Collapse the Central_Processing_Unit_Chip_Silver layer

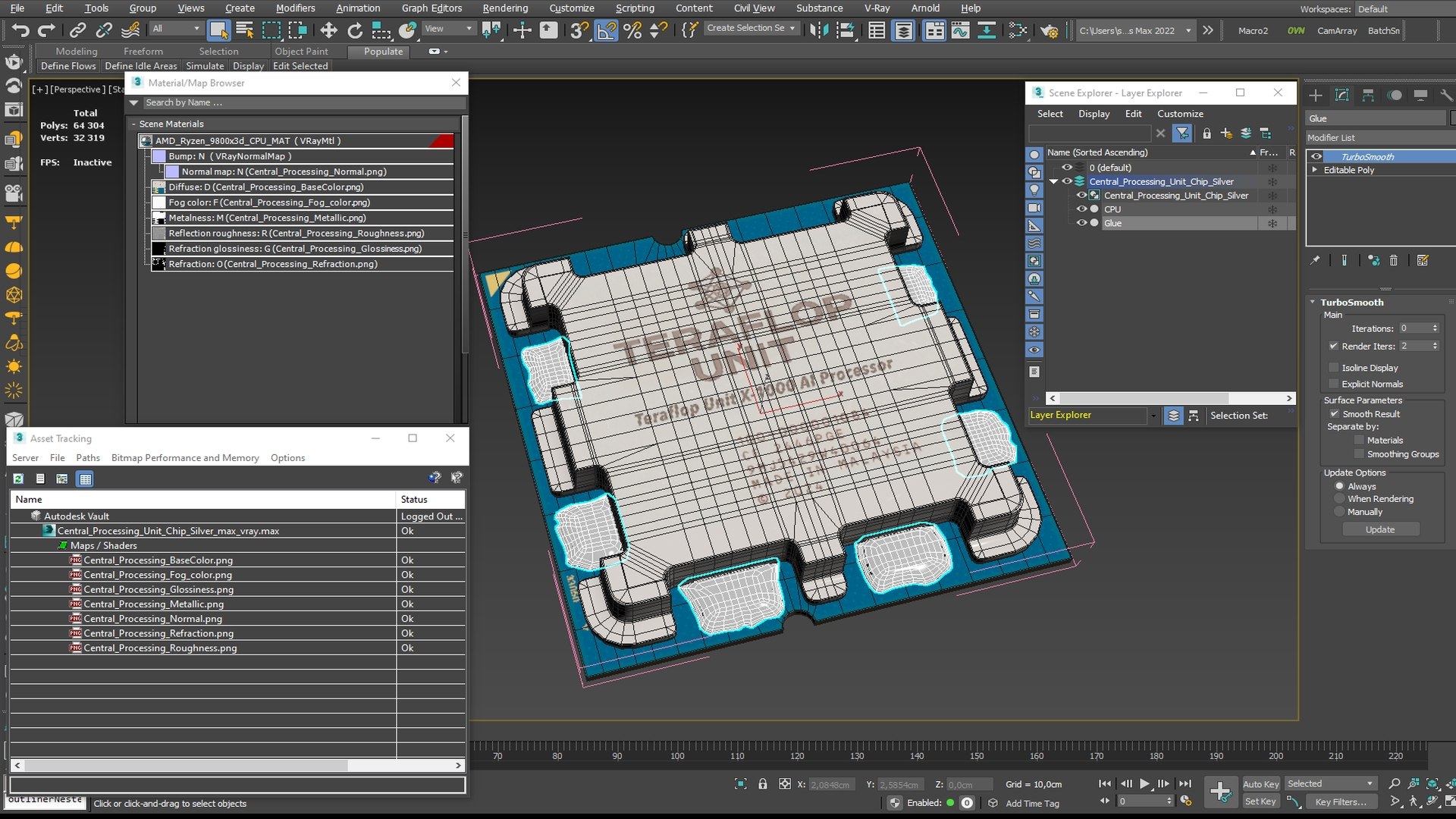(1053, 182)
